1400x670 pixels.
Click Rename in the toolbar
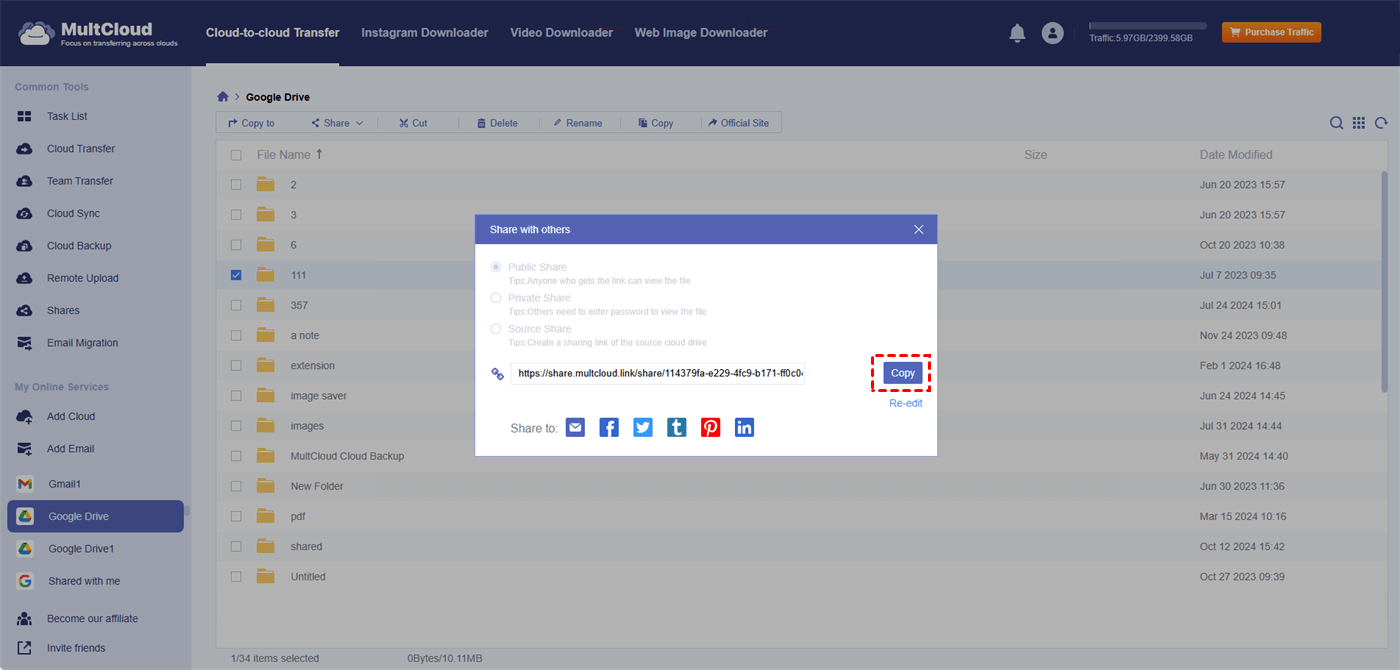coord(578,123)
